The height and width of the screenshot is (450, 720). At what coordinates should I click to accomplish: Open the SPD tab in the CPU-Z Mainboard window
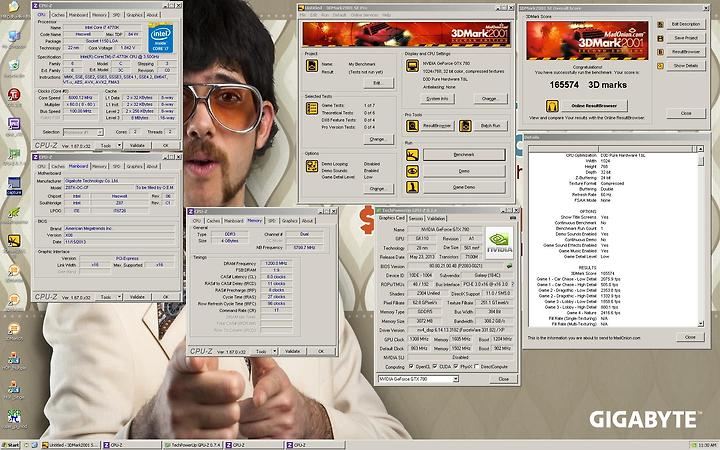point(117,166)
